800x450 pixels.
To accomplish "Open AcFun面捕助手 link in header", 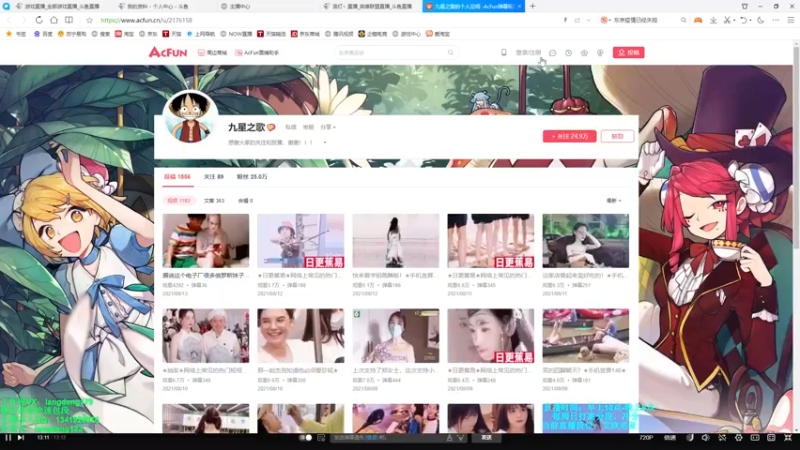I will pos(257,53).
